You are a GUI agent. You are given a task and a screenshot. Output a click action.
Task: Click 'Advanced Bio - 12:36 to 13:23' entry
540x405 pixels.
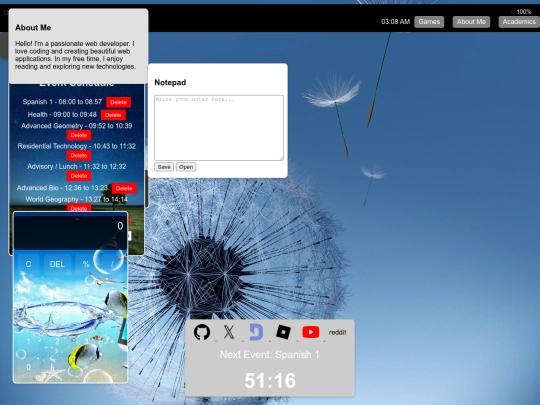pos(62,188)
